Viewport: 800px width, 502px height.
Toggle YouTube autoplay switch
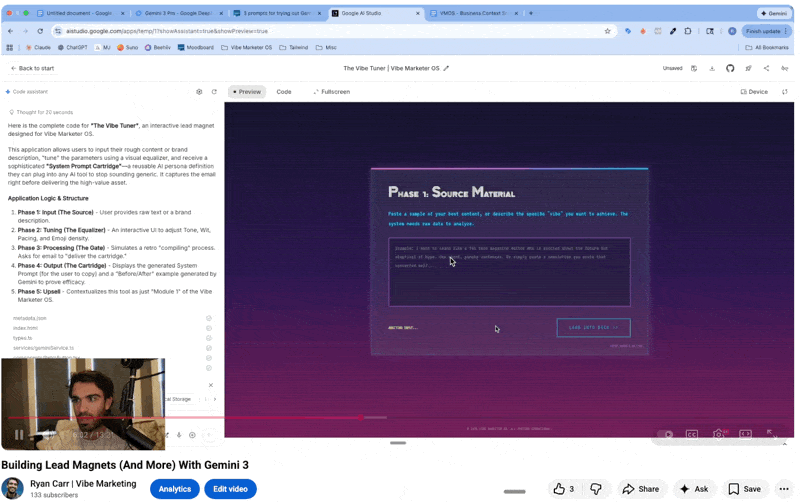(665, 434)
